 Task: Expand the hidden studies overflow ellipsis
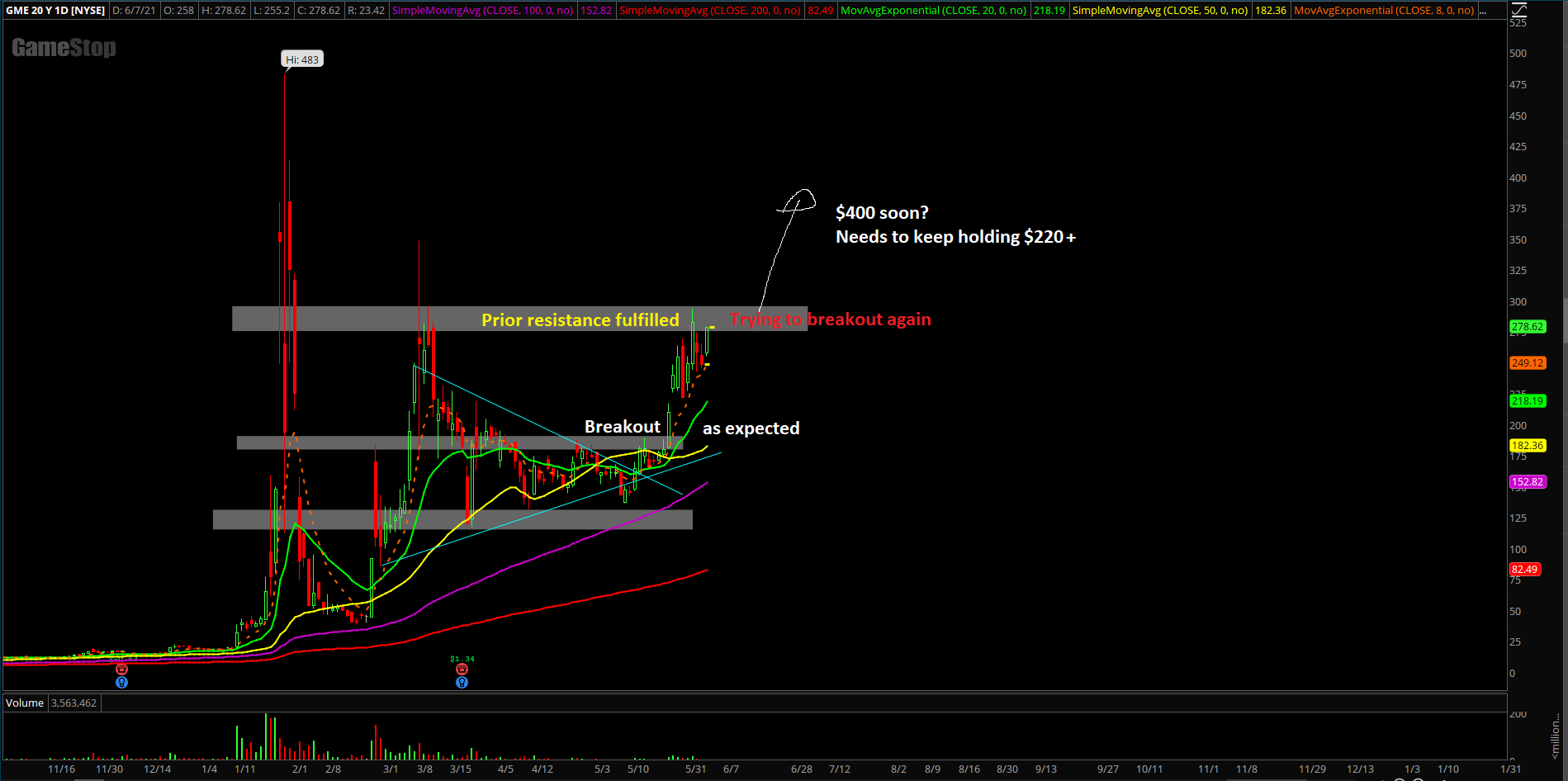(1484, 11)
